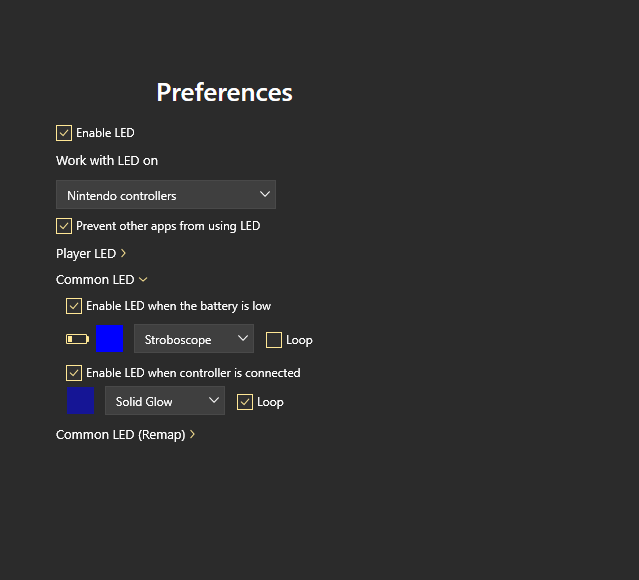
Task: Click the Preferences heading
Action: (x=224, y=93)
